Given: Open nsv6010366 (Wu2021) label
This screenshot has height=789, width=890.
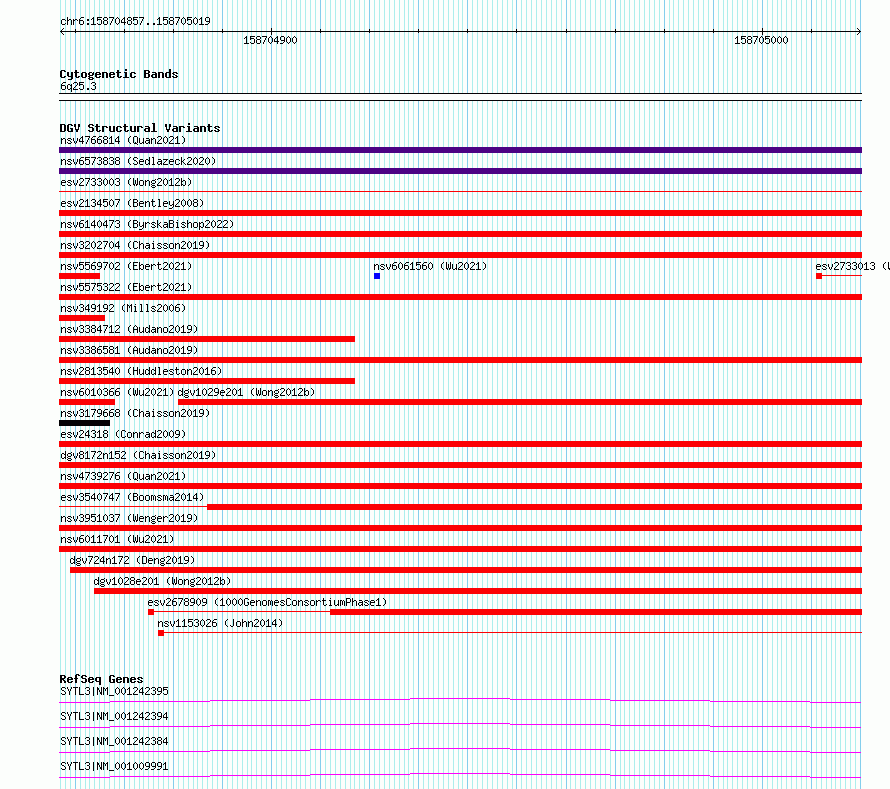Looking at the screenshot, I should coord(117,392).
